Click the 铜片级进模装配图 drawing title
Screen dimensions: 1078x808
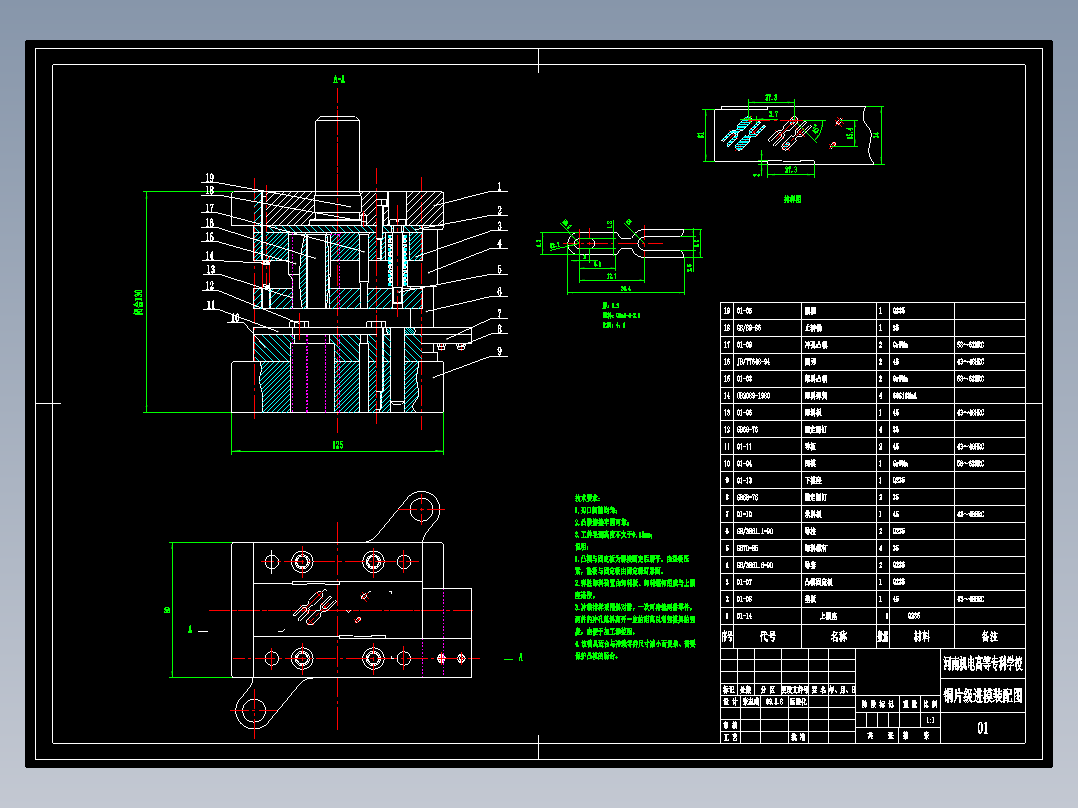coord(982,696)
